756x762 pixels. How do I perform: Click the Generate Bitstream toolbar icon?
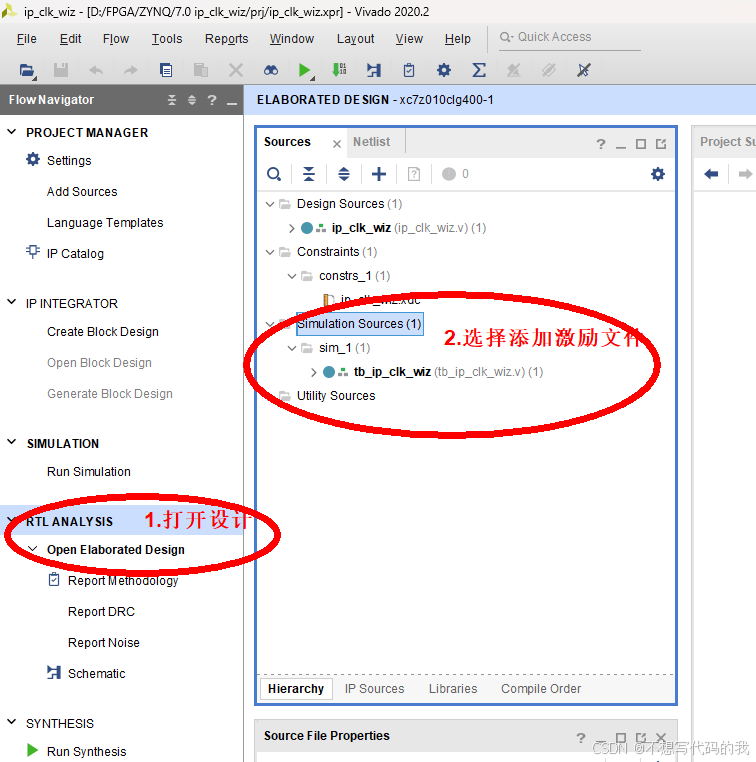coord(339,70)
